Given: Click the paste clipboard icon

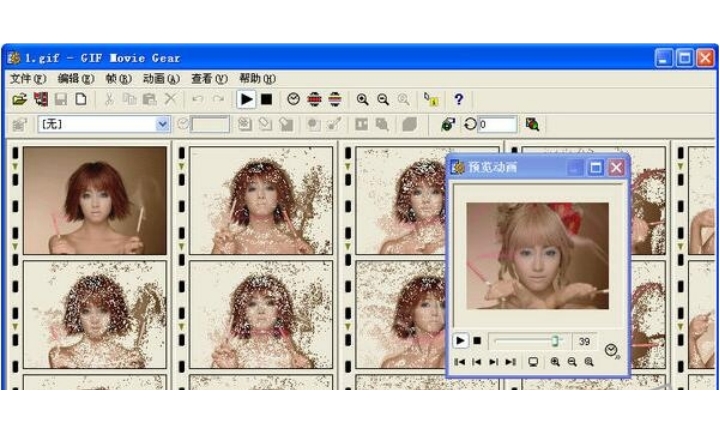Looking at the screenshot, I should [150, 99].
